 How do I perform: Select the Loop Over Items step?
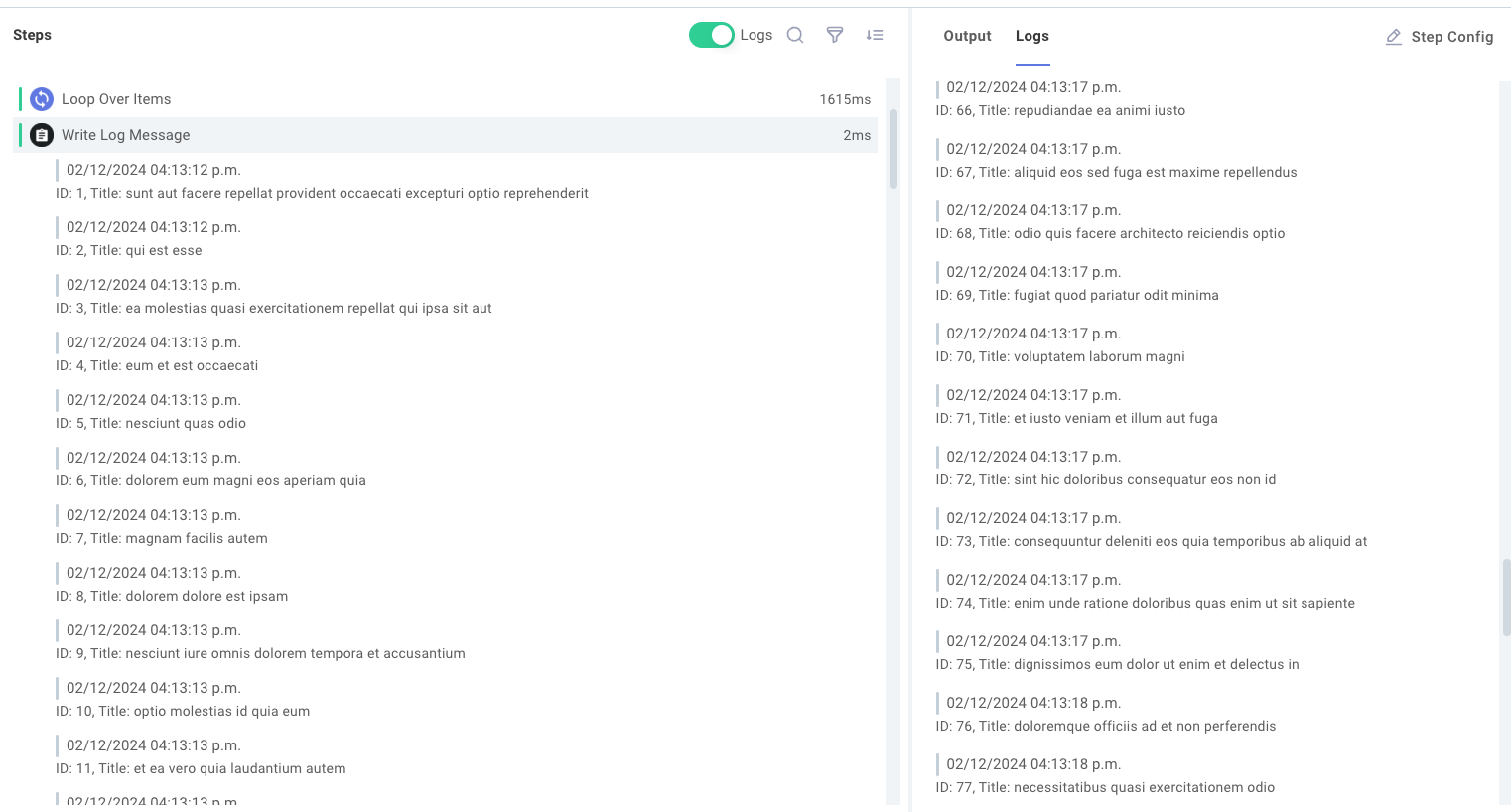pyautogui.click(x=446, y=99)
